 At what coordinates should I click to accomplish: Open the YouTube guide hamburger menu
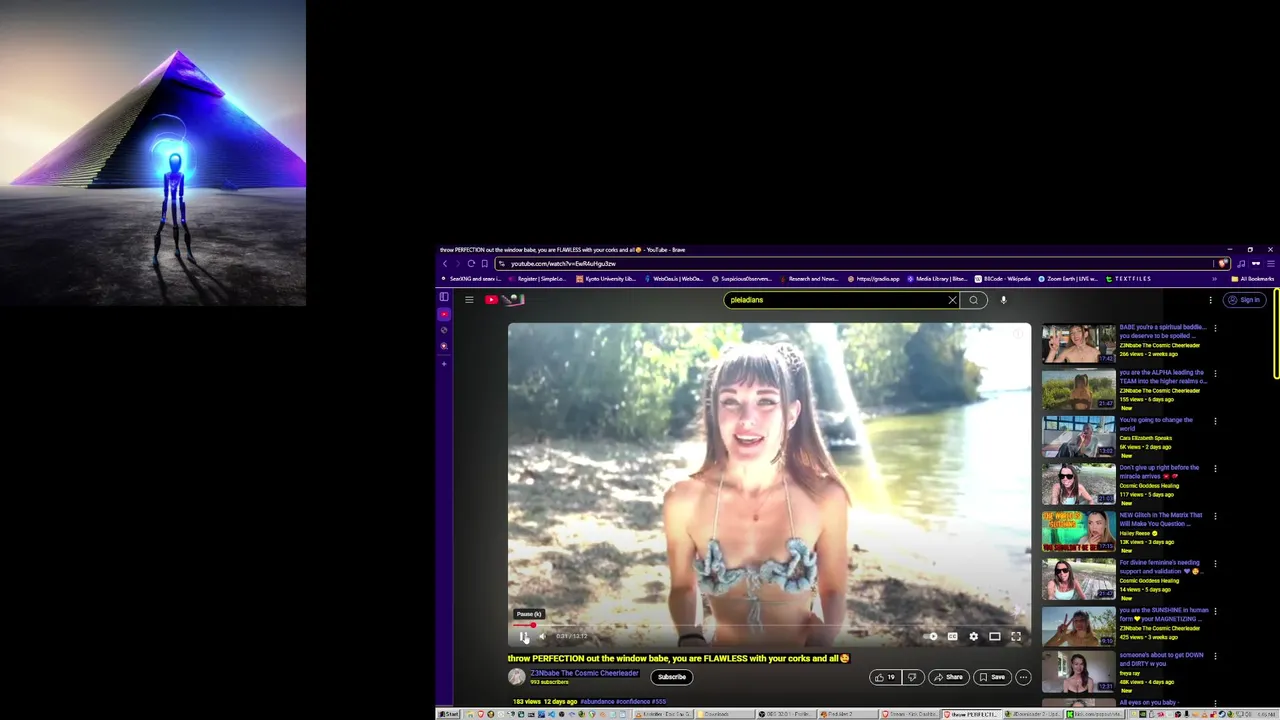469,300
